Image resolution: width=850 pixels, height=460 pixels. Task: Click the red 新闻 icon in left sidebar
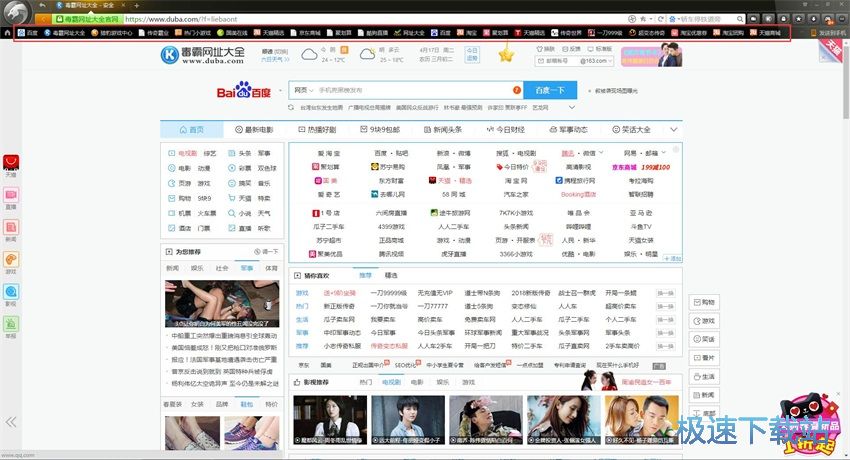11,227
